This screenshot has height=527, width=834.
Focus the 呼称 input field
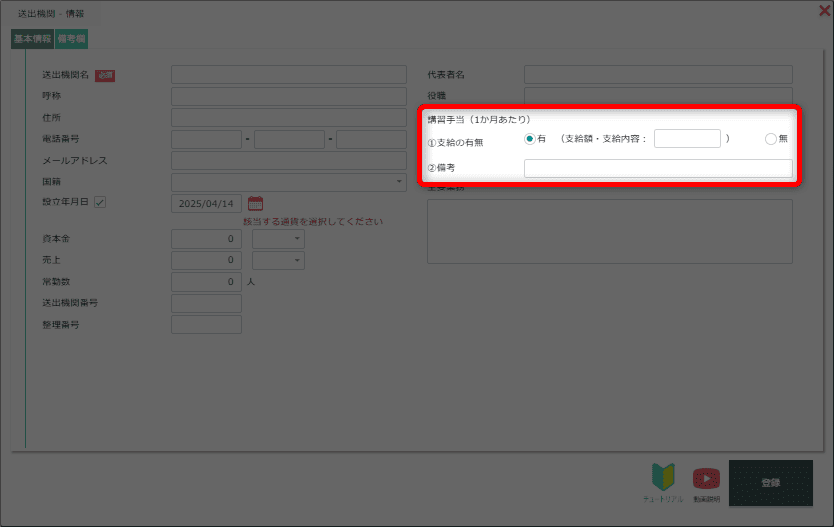[x=289, y=96]
